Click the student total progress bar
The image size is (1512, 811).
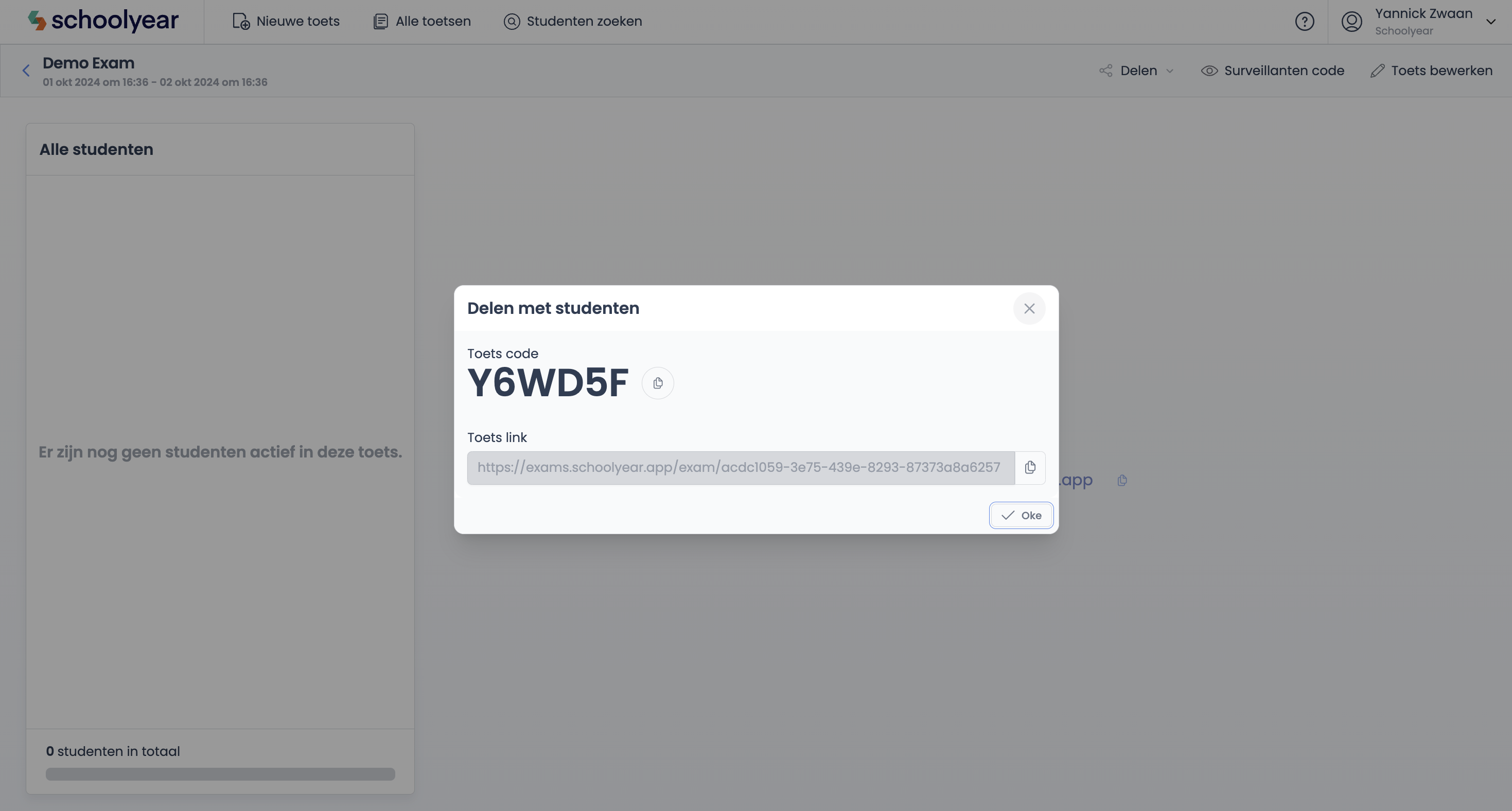[x=220, y=774]
